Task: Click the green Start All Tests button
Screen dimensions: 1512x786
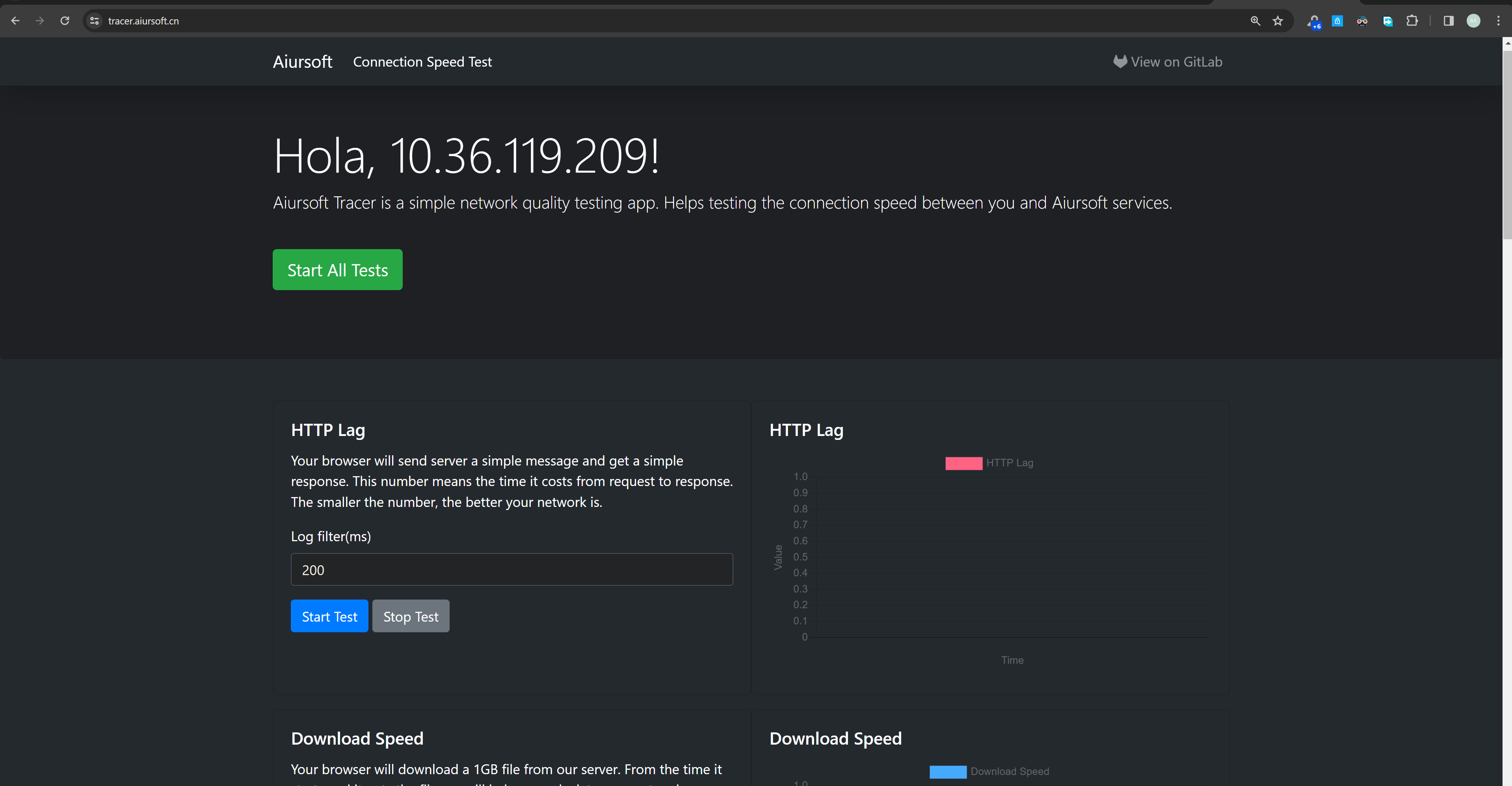Action: click(x=337, y=270)
